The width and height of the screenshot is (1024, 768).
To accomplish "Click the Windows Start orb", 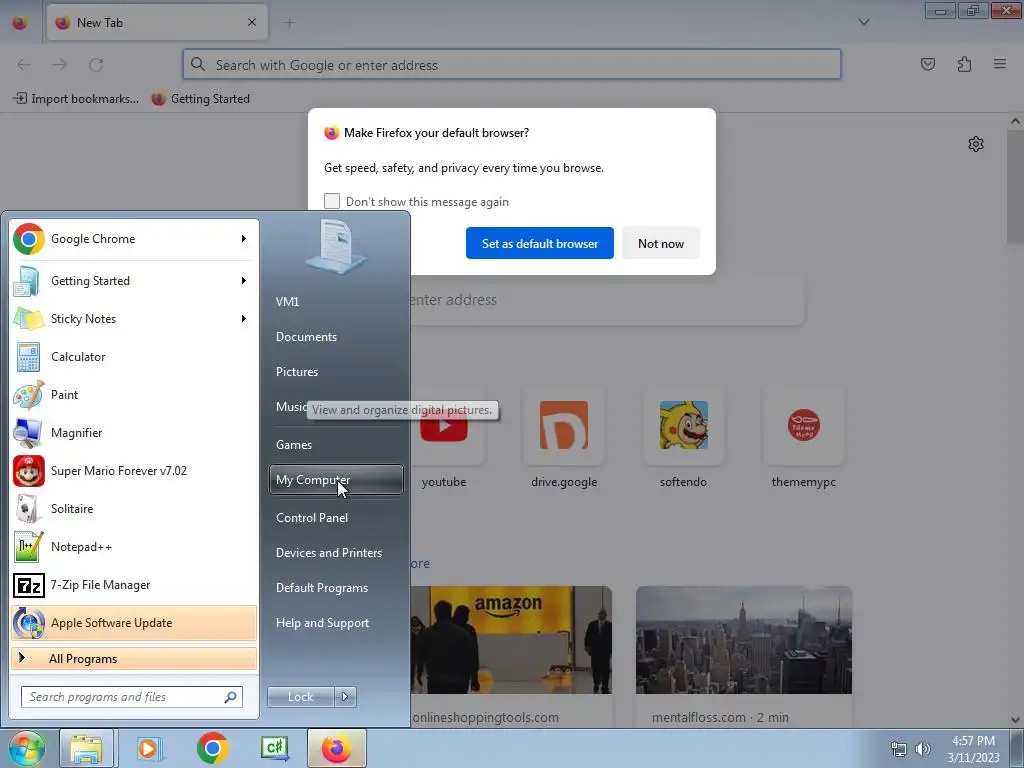I will [x=26, y=748].
